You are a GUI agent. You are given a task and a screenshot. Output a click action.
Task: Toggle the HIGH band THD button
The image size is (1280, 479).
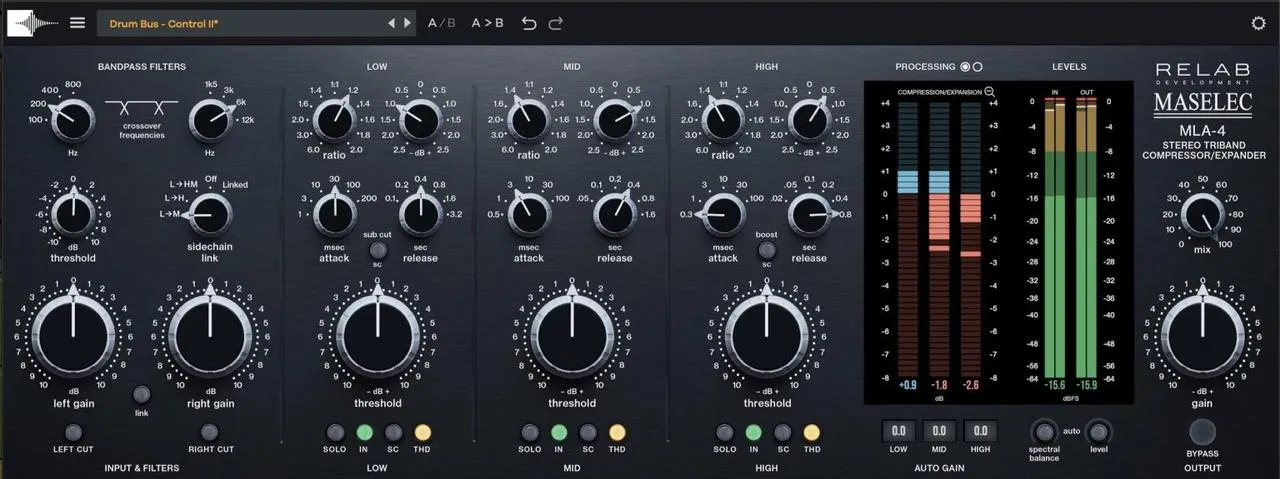(x=811, y=432)
